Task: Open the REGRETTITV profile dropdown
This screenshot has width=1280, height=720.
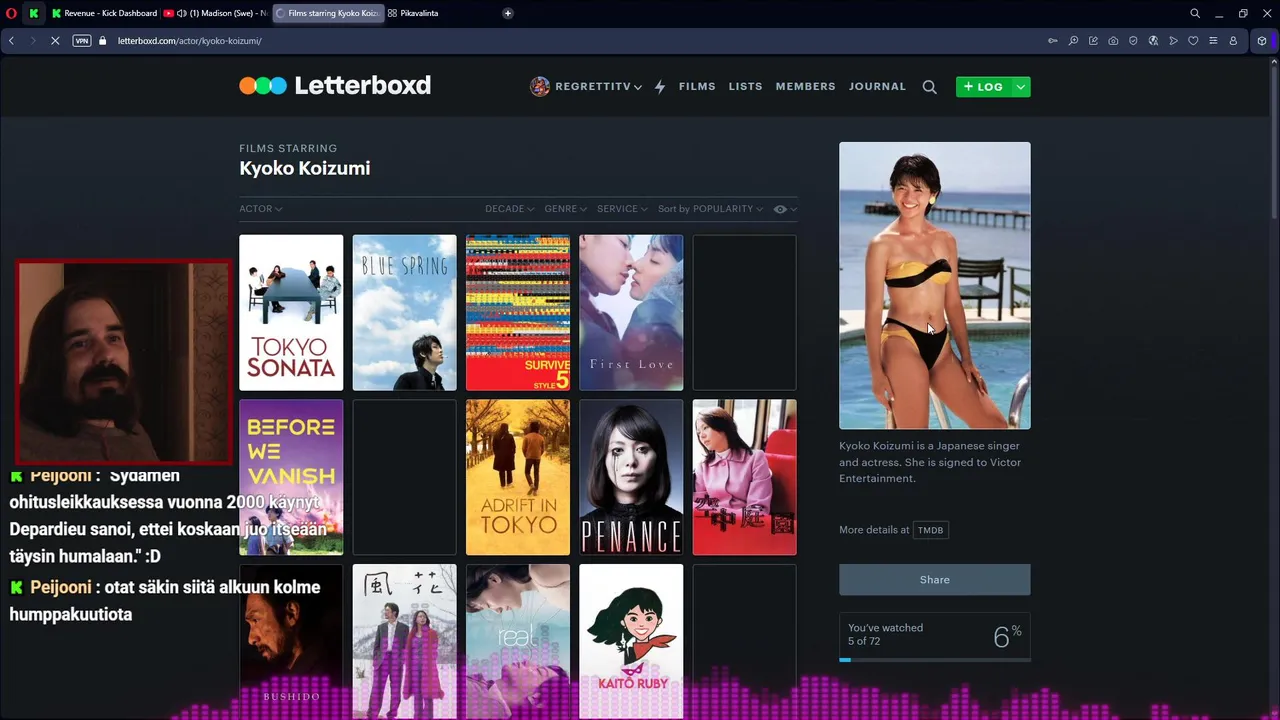Action: click(598, 87)
